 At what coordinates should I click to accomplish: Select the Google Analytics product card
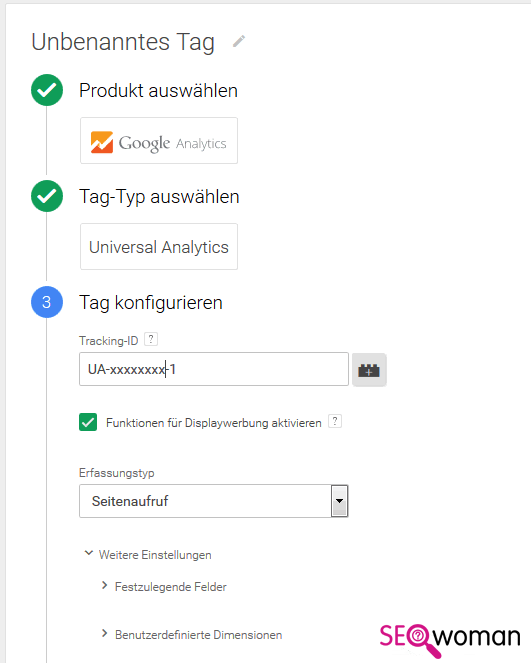[159, 141]
